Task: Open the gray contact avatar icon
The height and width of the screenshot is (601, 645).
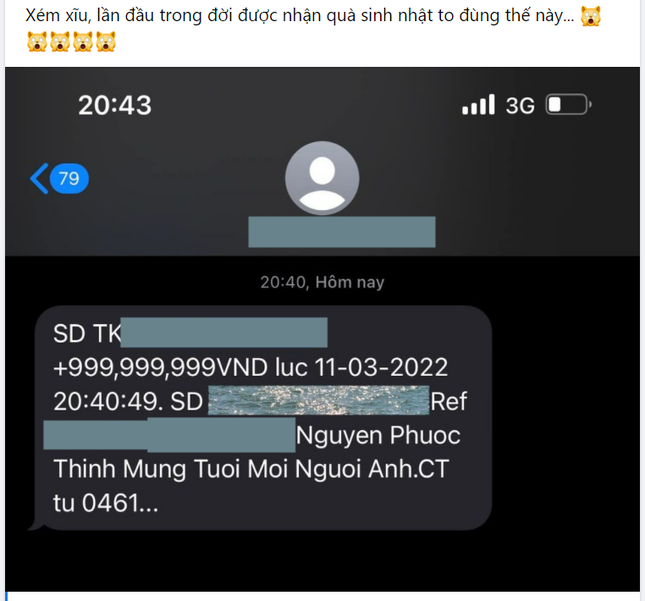Action: tap(322, 178)
